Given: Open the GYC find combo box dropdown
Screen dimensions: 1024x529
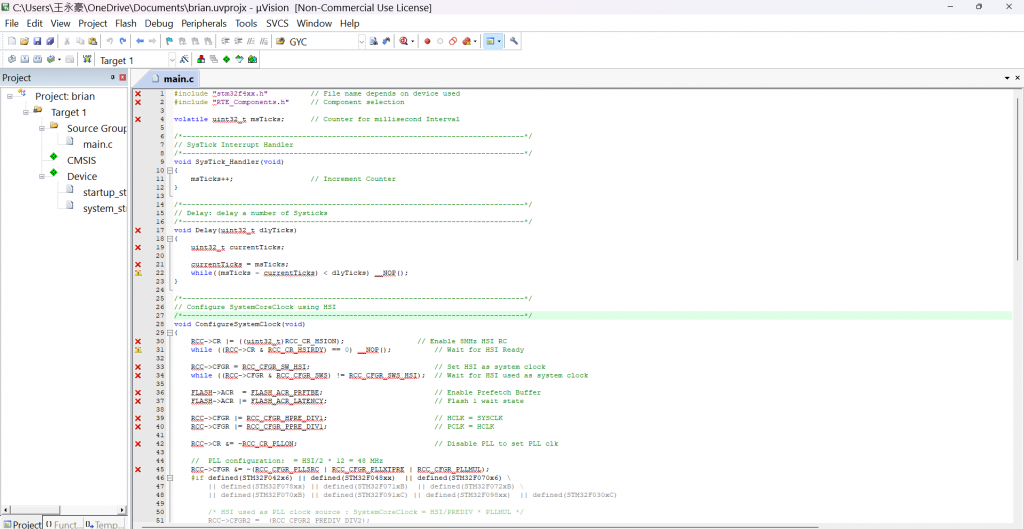Looking at the screenshot, I should pos(362,41).
